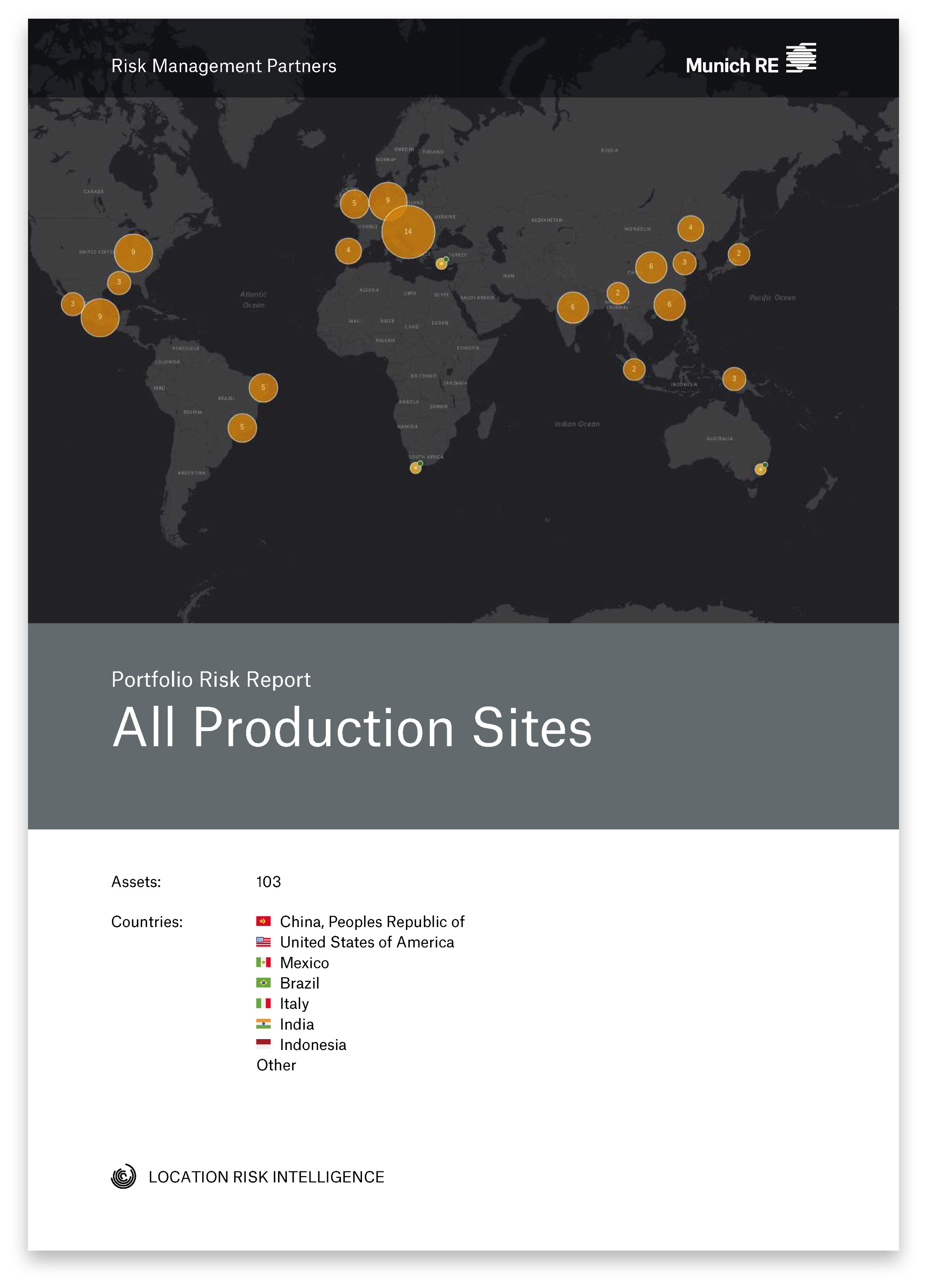Click the Italy flag icon
The height and width of the screenshot is (1288, 927).
click(263, 1003)
